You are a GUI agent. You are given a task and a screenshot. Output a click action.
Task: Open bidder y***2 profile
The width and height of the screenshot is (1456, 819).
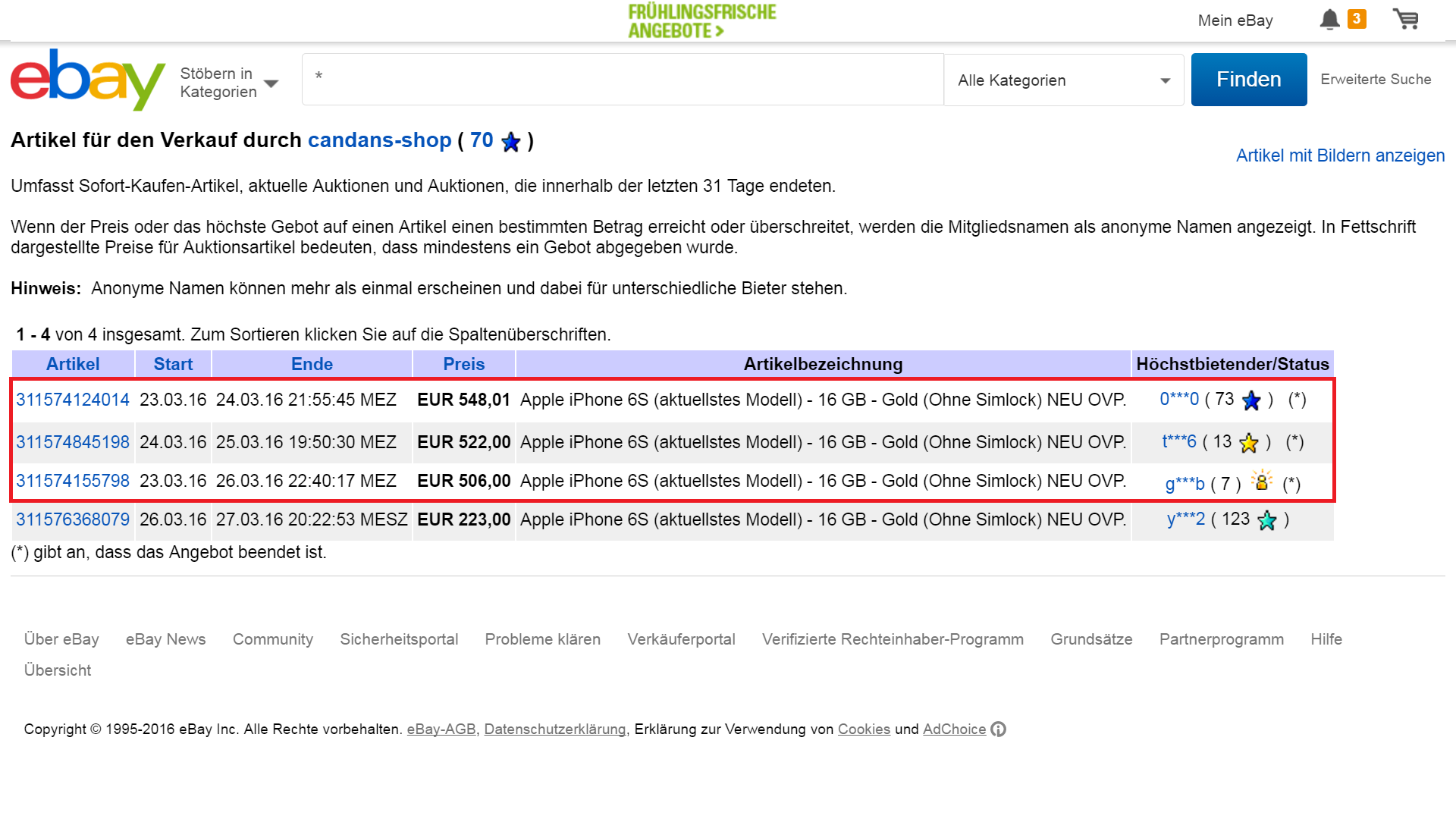pos(1186,519)
